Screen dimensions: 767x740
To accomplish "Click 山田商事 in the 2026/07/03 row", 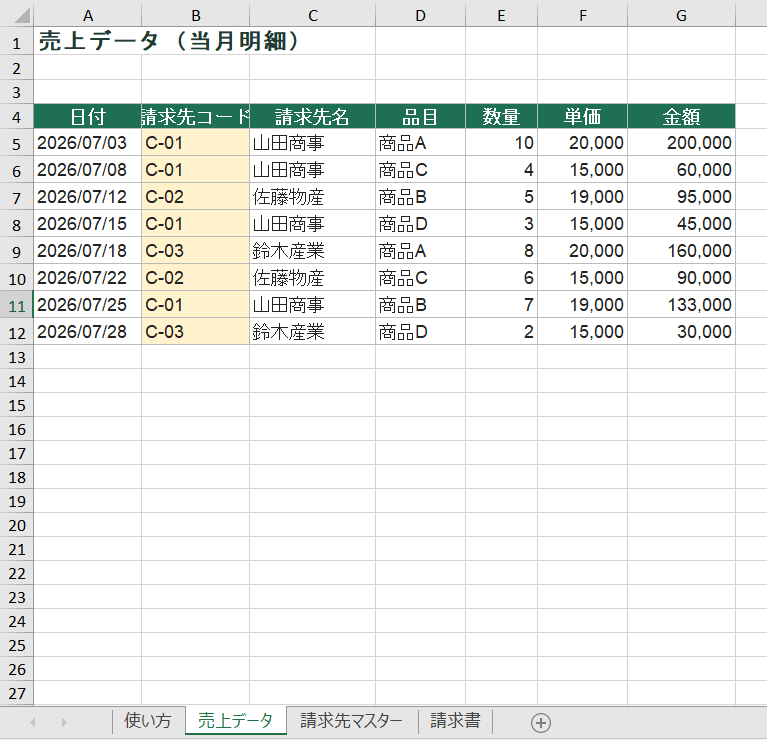I will pos(313,142).
